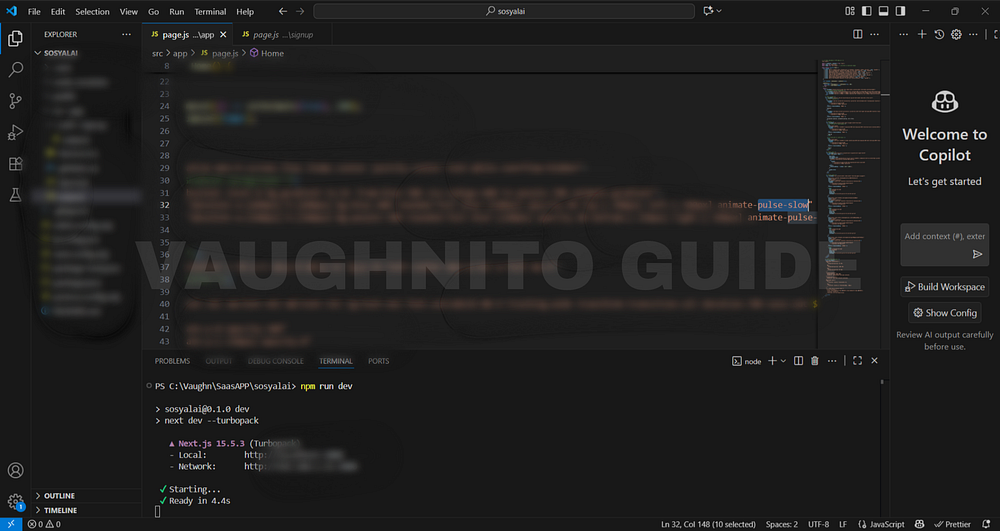Image resolution: width=1000 pixels, height=531 pixels.
Task: Open the Run and Debug view
Action: [15, 132]
